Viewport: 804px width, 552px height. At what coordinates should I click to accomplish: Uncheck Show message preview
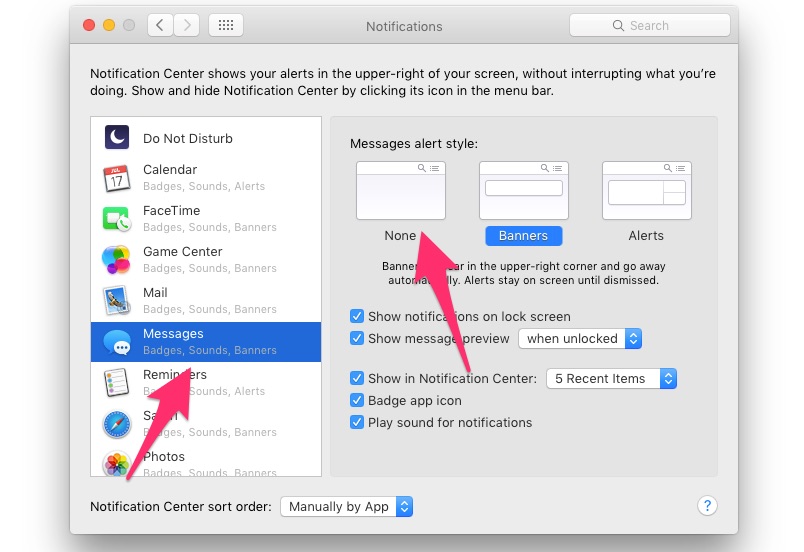357,339
